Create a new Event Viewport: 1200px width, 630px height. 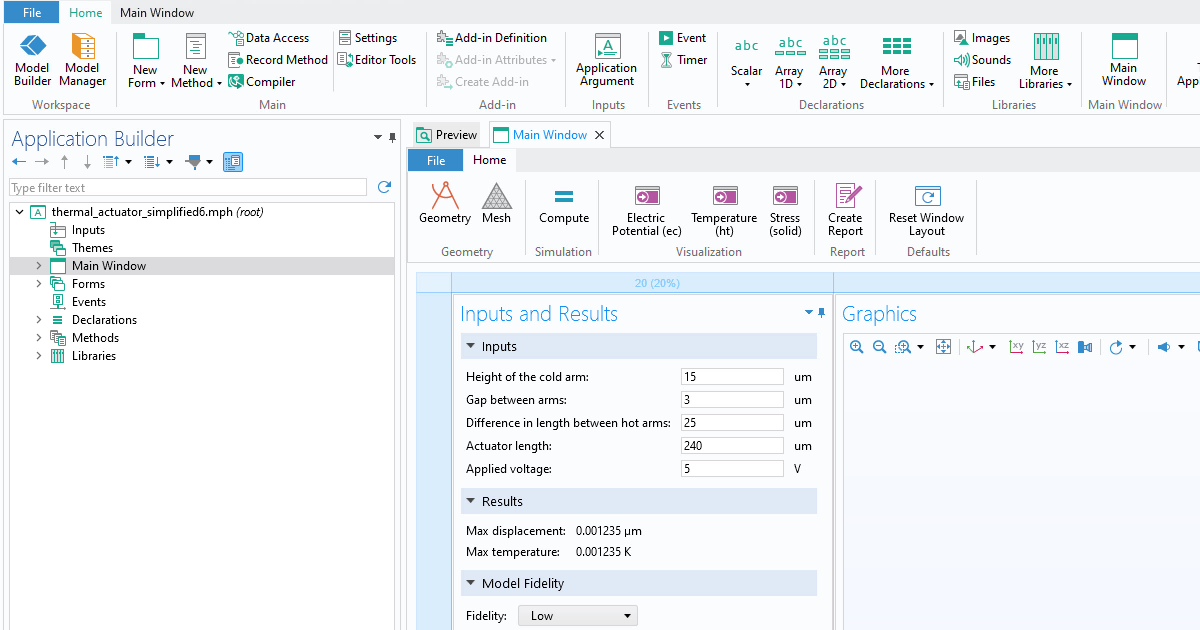pos(682,38)
